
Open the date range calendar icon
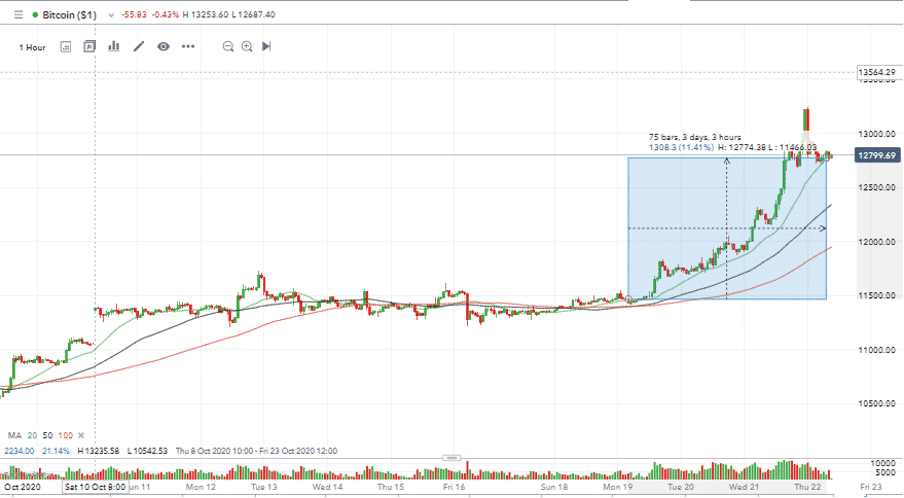[66, 47]
